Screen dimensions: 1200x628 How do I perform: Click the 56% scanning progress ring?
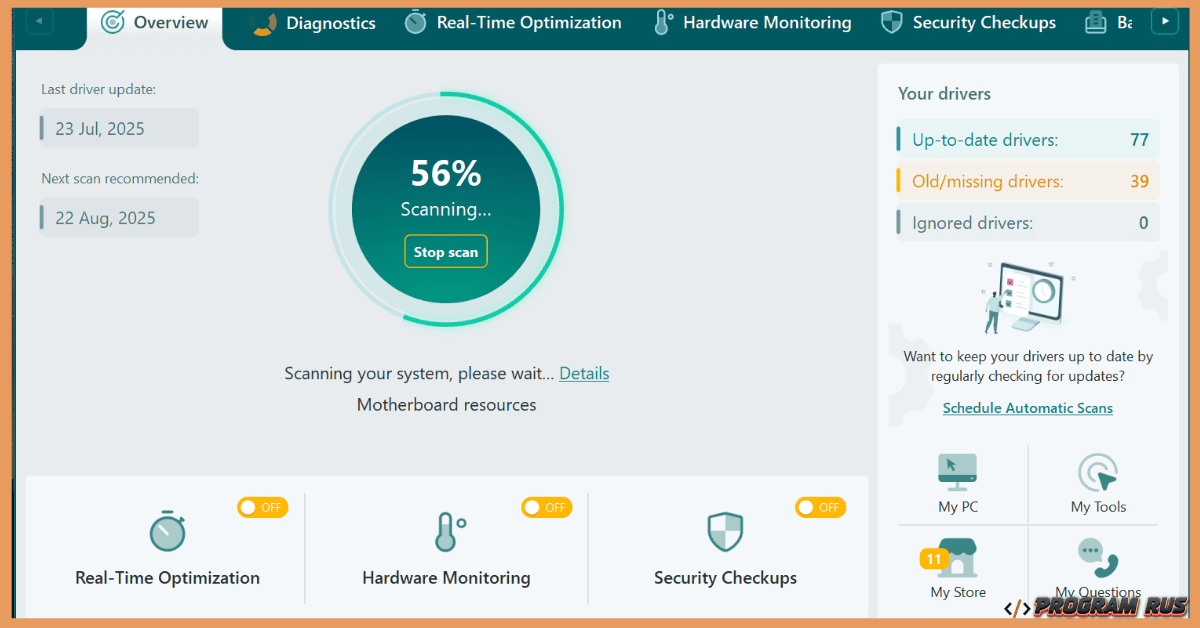click(x=446, y=209)
